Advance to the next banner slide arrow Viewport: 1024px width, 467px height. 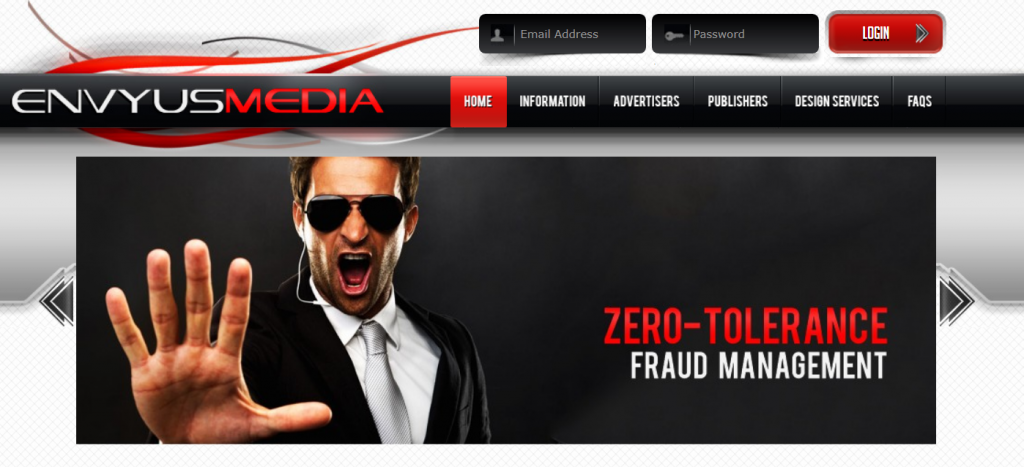[955, 300]
